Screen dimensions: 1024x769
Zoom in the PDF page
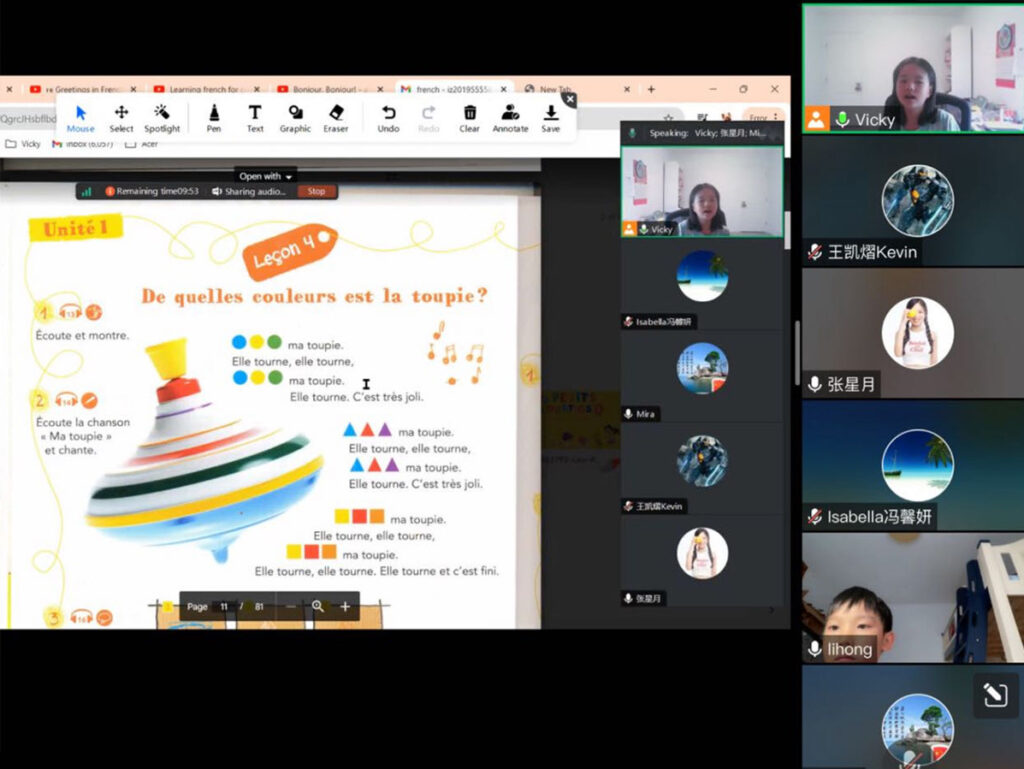(x=345, y=606)
